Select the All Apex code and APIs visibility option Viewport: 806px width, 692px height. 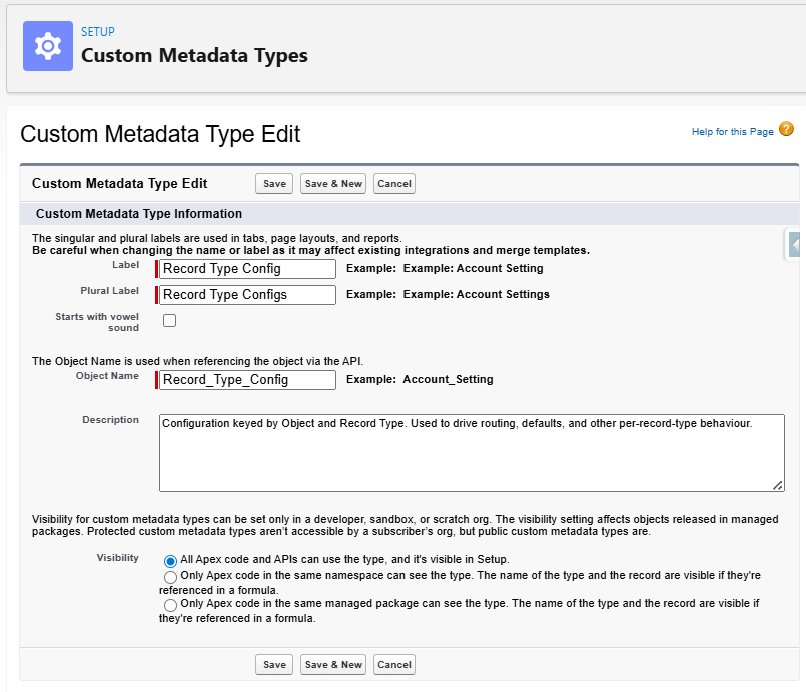[170, 561]
